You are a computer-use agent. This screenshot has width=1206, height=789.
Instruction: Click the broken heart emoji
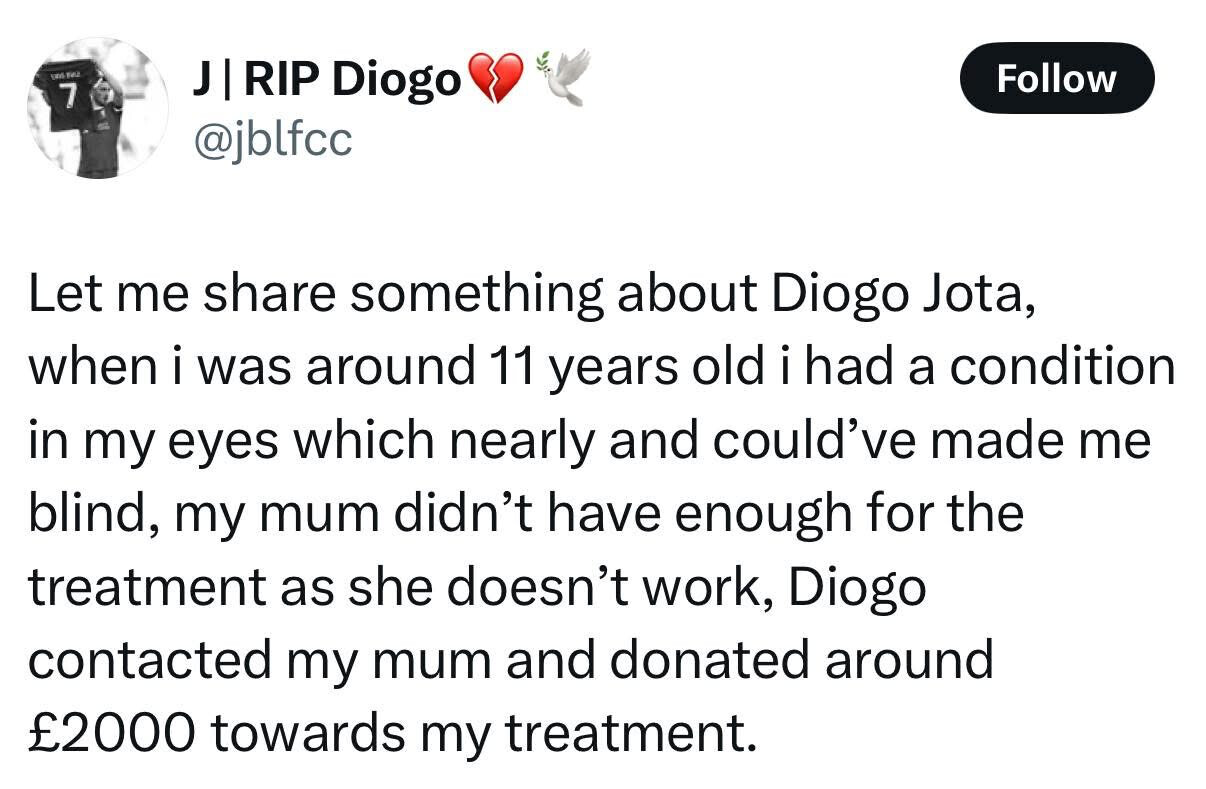point(496,80)
